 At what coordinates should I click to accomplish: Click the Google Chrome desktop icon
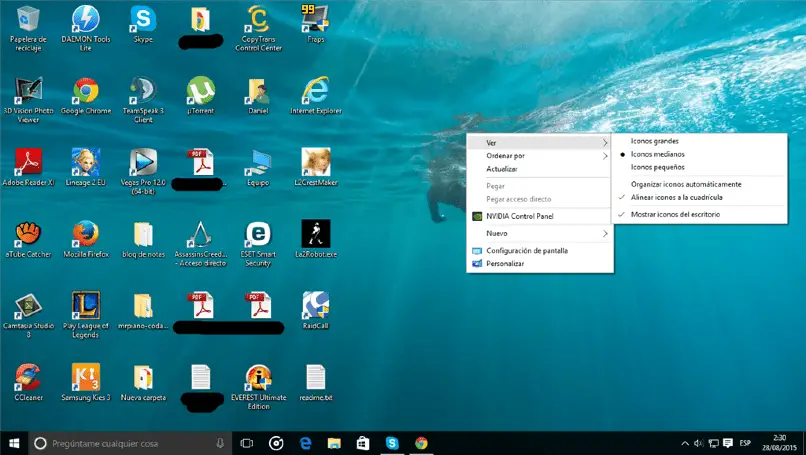pyautogui.click(x=86, y=91)
